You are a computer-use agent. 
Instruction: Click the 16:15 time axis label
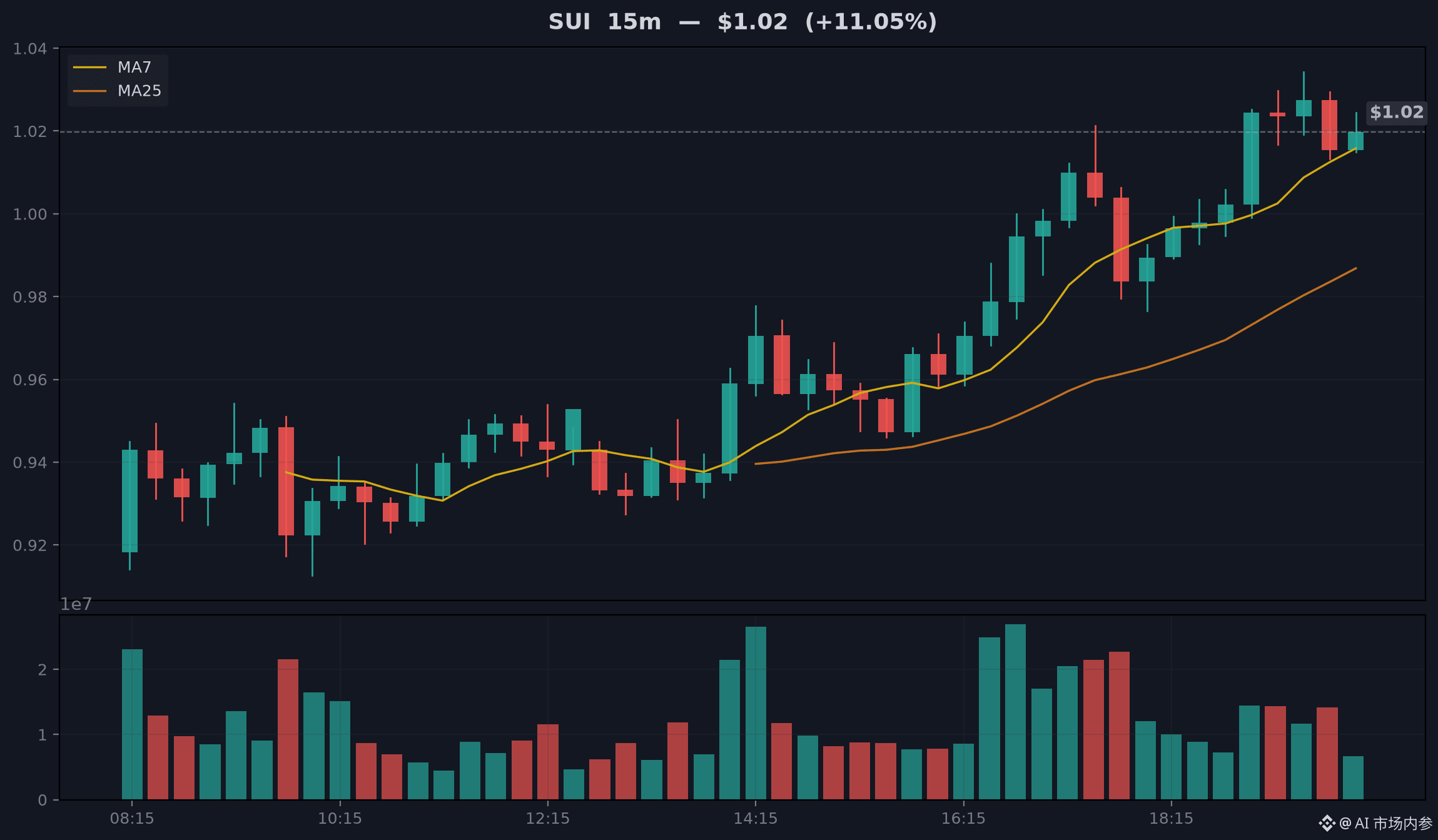(963, 818)
